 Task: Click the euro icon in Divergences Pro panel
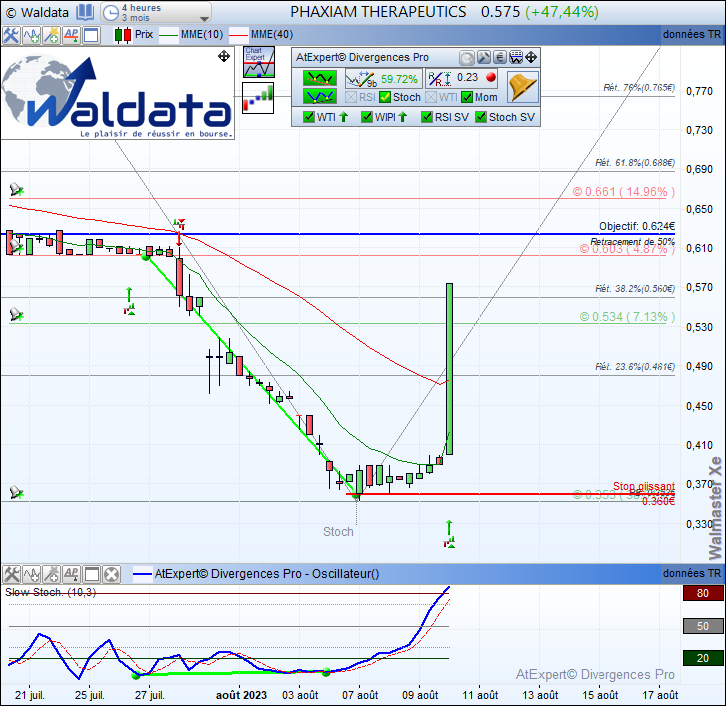point(499,57)
